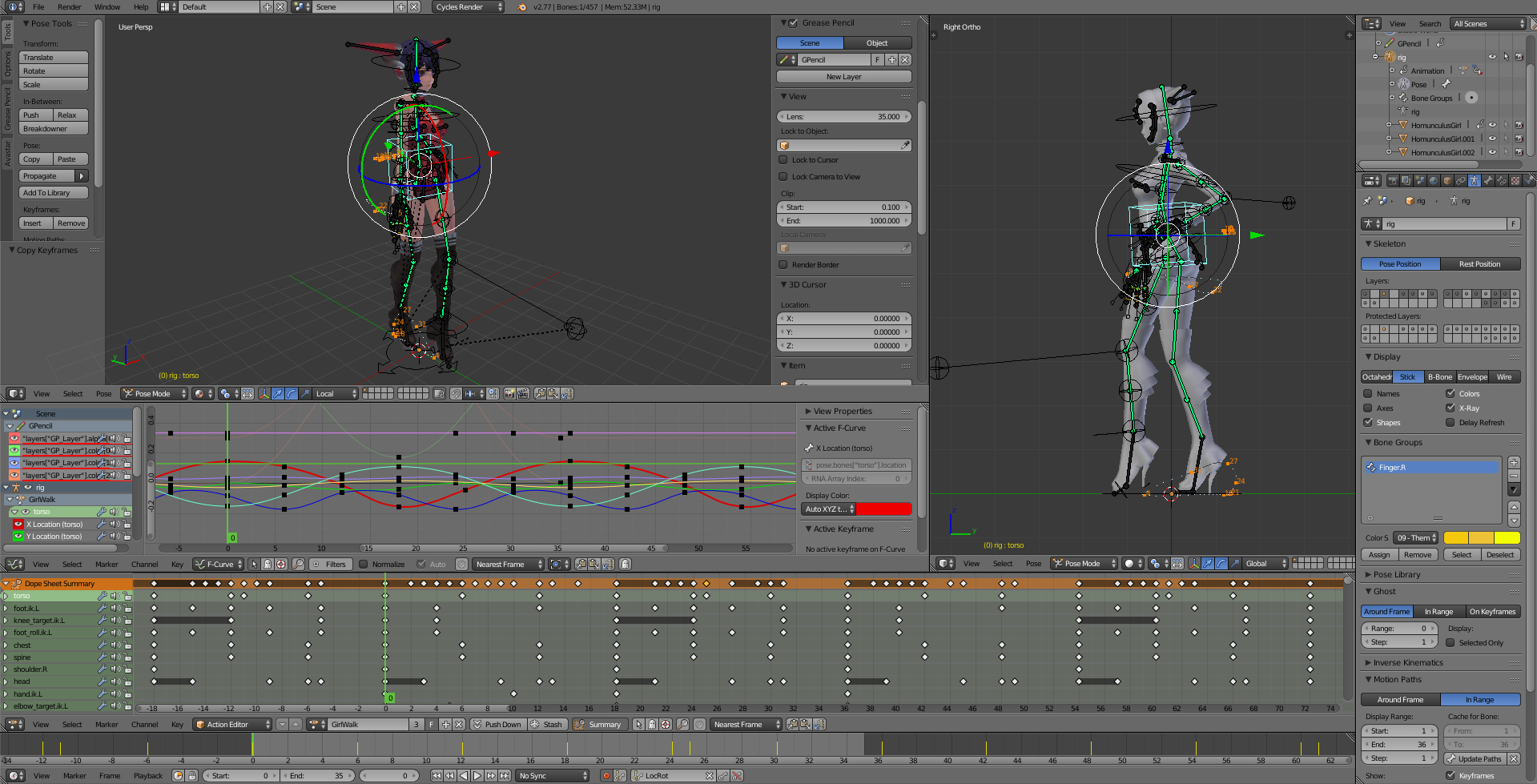
Task: Open the File menu
Action: coord(37,6)
